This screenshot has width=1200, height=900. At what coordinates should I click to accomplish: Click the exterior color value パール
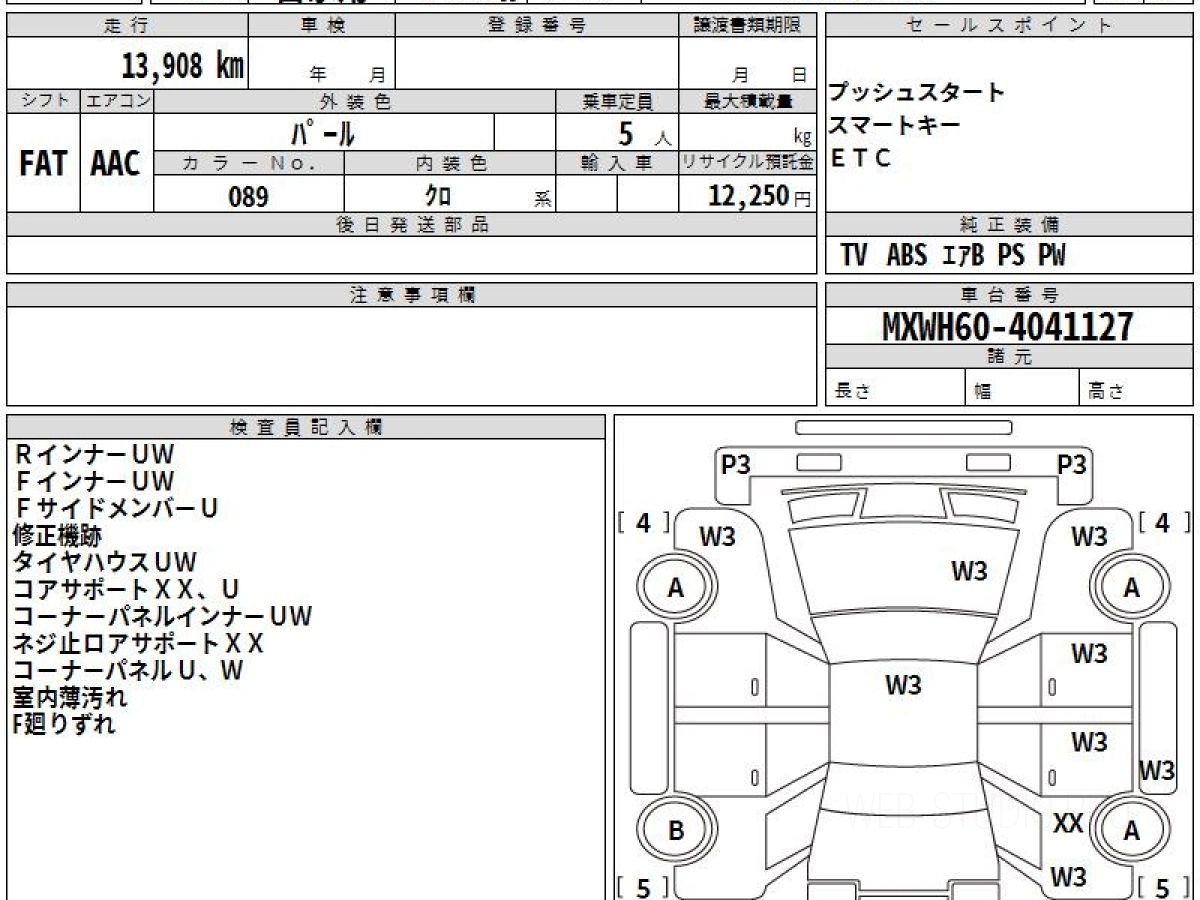pyautogui.click(x=323, y=132)
